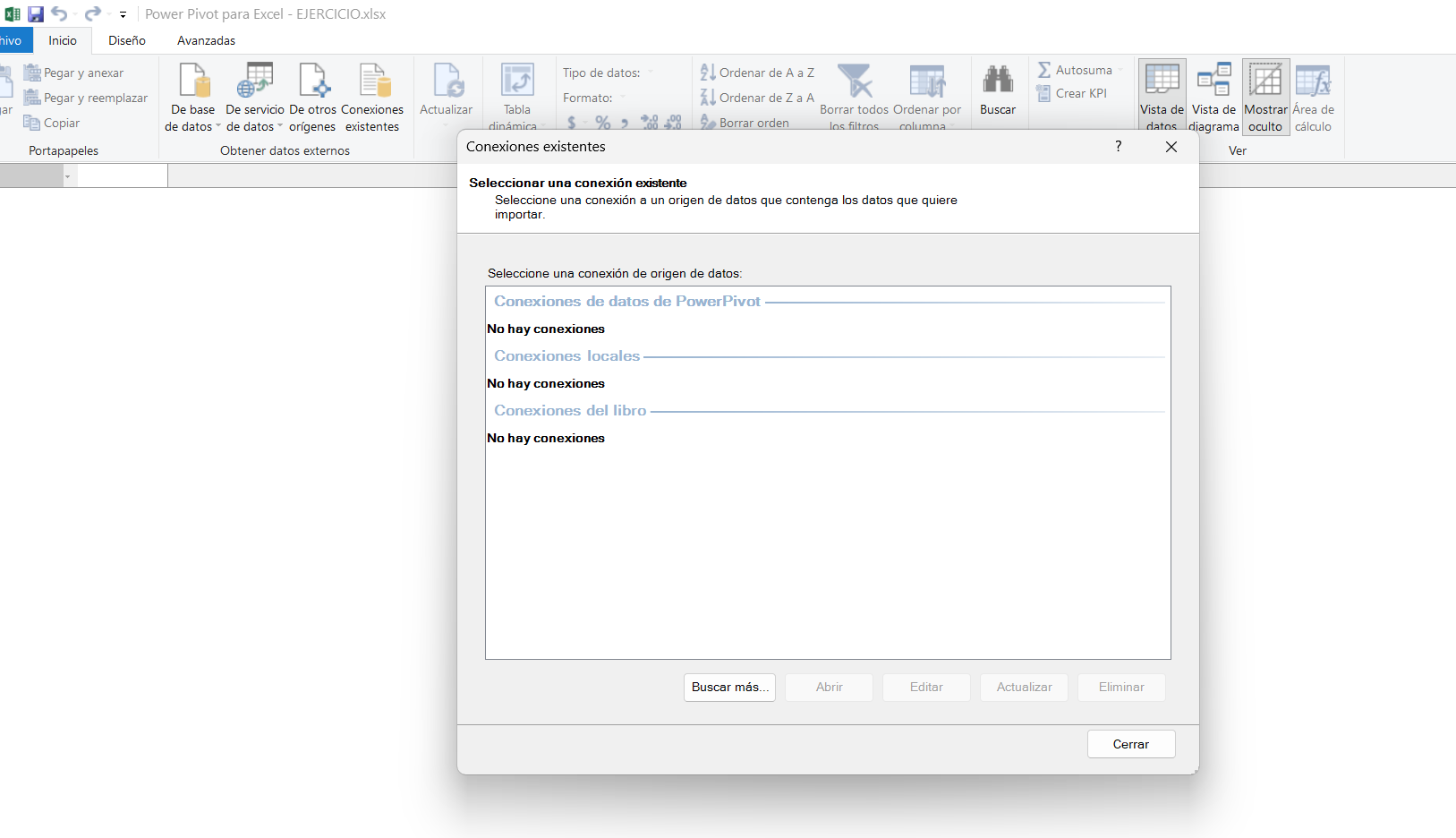
Task: Close the Conexiones existentes dialog
Action: 1171,147
